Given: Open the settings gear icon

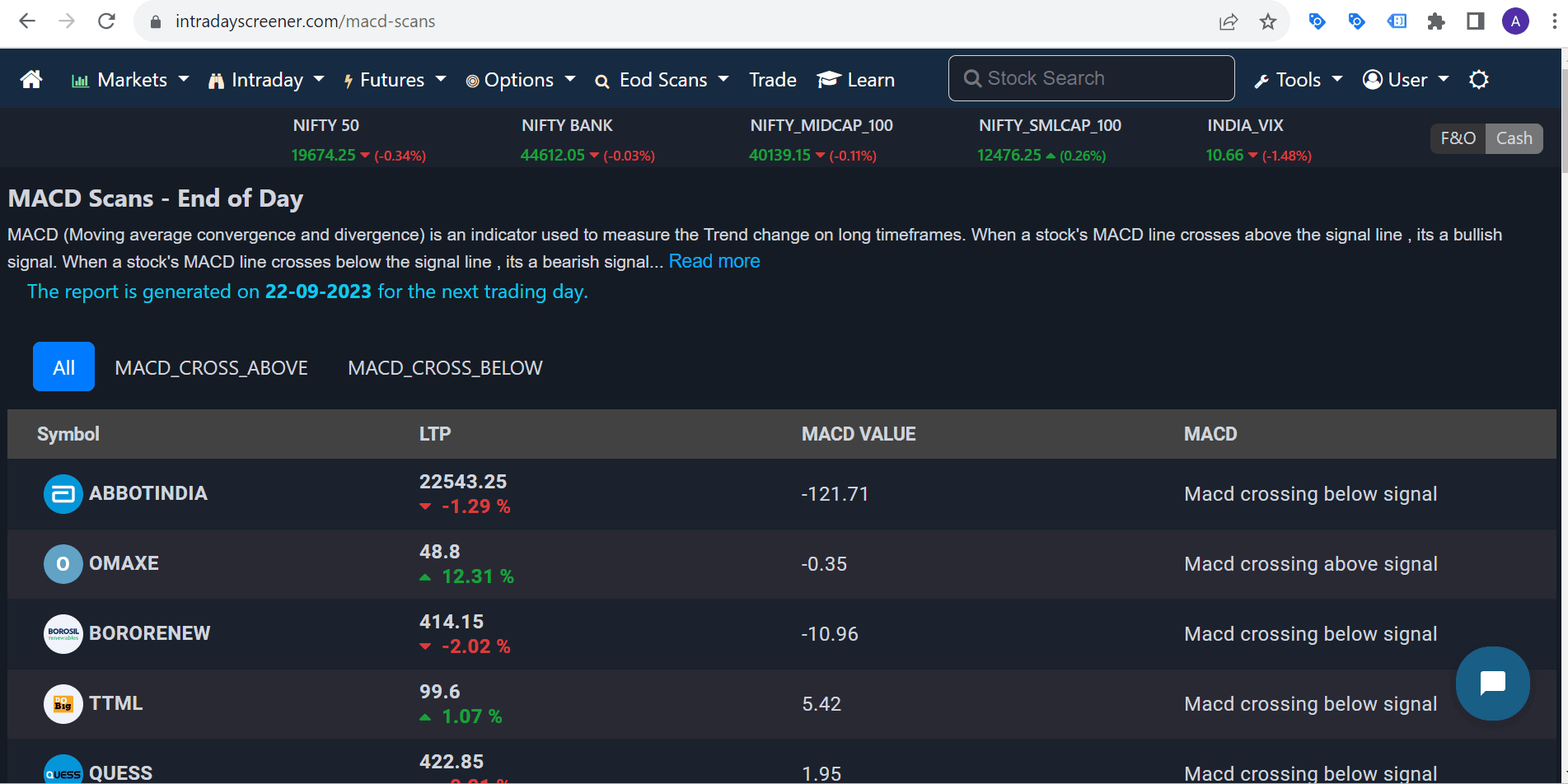Looking at the screenshot, I should click(x=1478, y=79).
